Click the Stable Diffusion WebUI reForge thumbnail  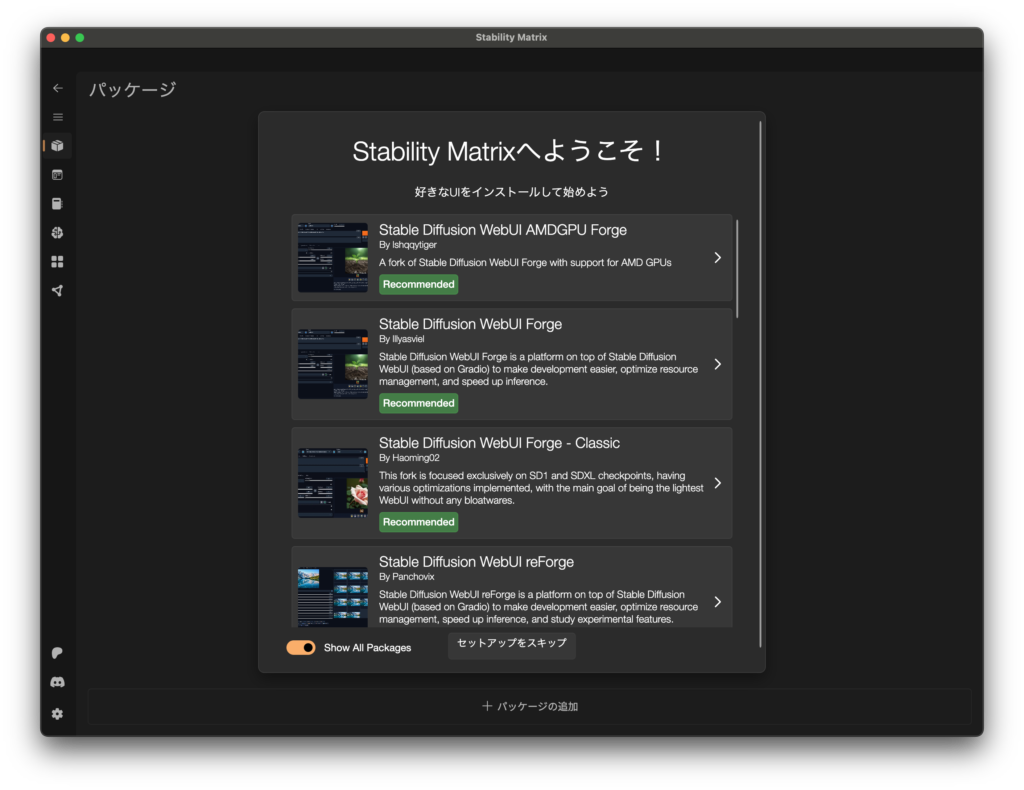[332, 596]
